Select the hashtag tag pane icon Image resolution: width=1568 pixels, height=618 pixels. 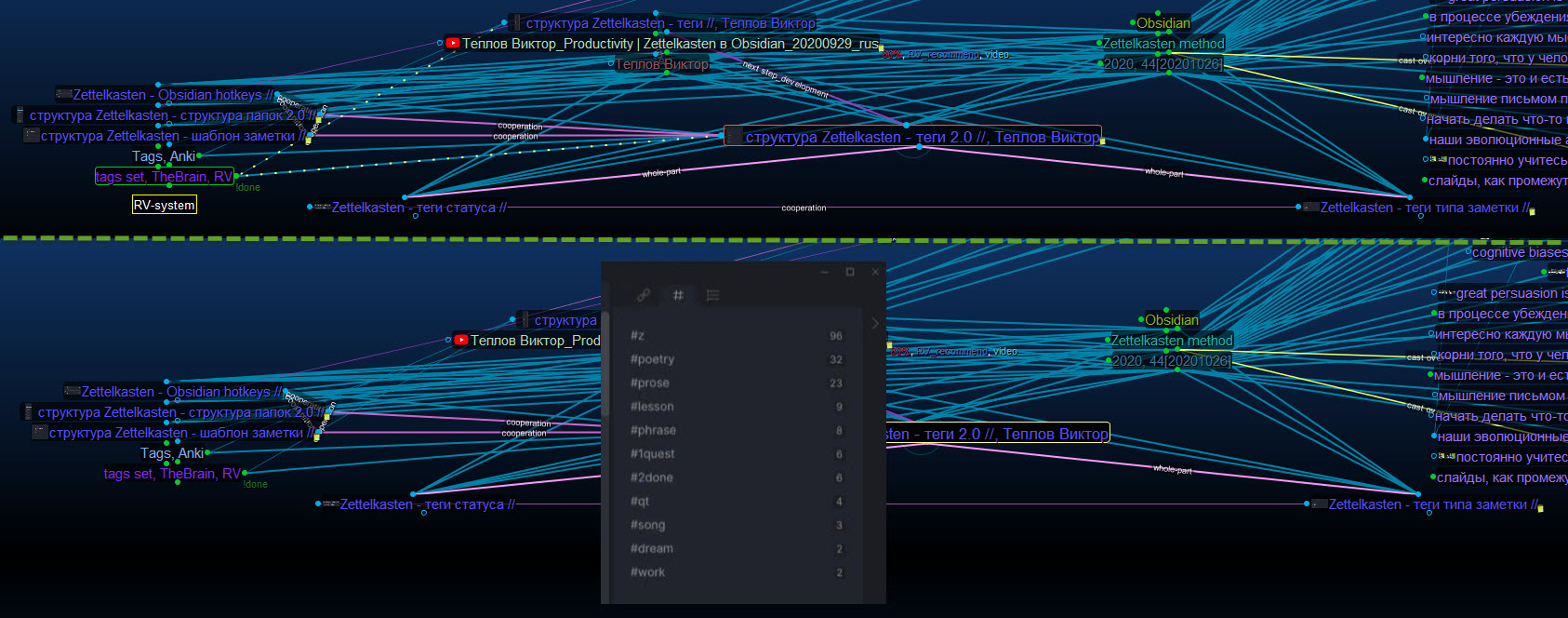pyautogui.click(x=678, y=295)
